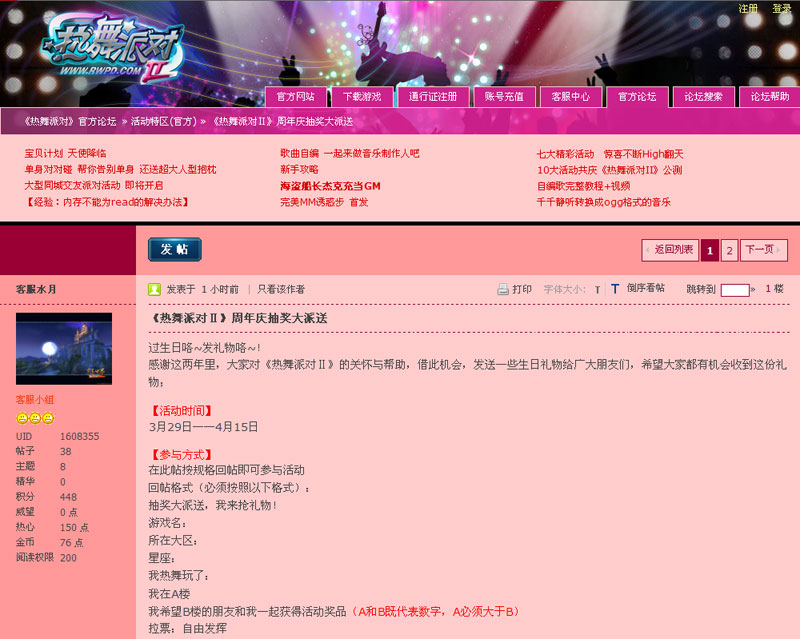Click the 金币 value 76 点

click(71, 543)
